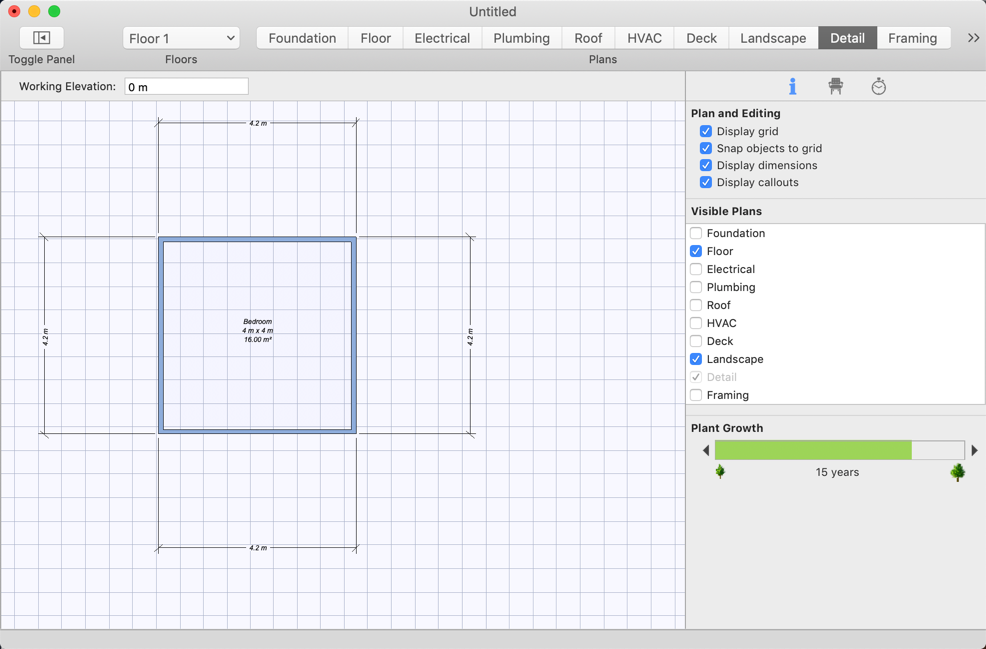Enable Foundation in Visible Plans
The width and height of the screenshot is (986, 649).
(x=696, y=233)
